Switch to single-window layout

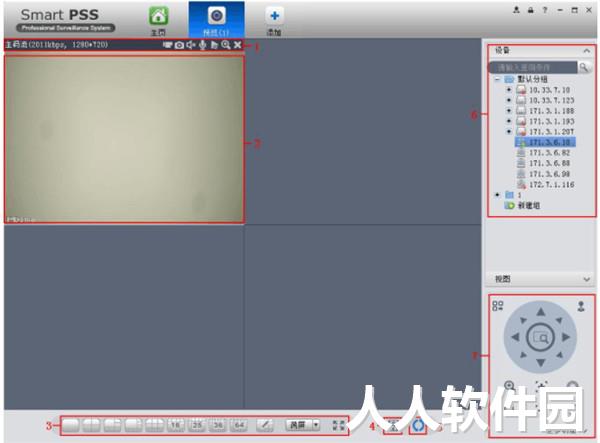tap(70, 425)
